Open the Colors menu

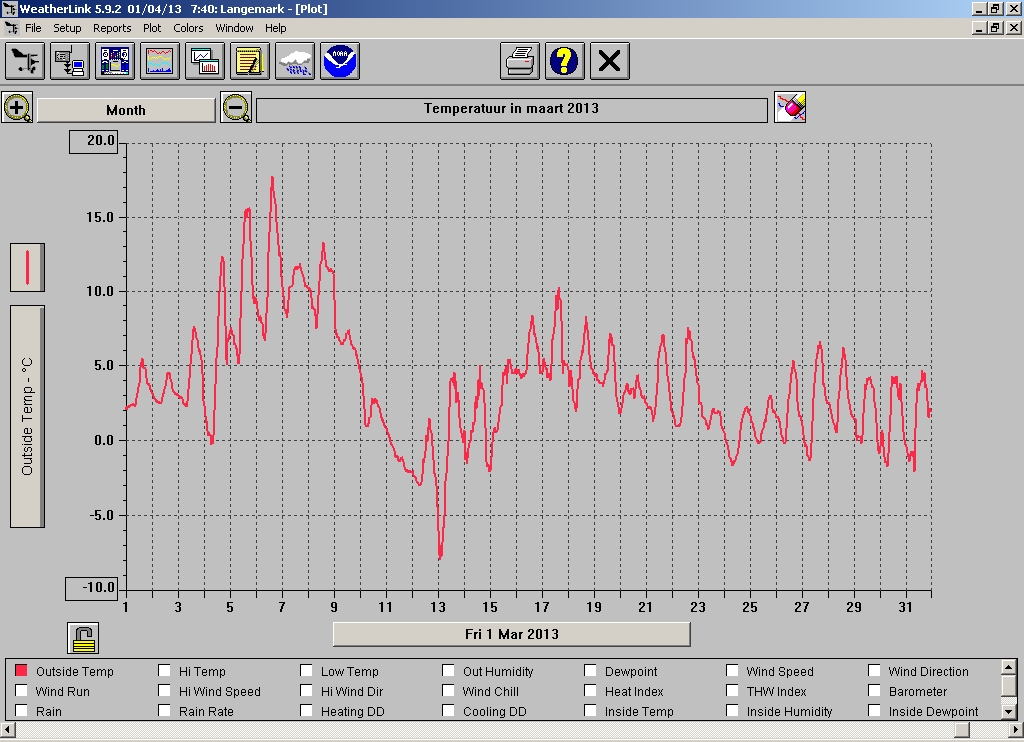coord(188,28)
